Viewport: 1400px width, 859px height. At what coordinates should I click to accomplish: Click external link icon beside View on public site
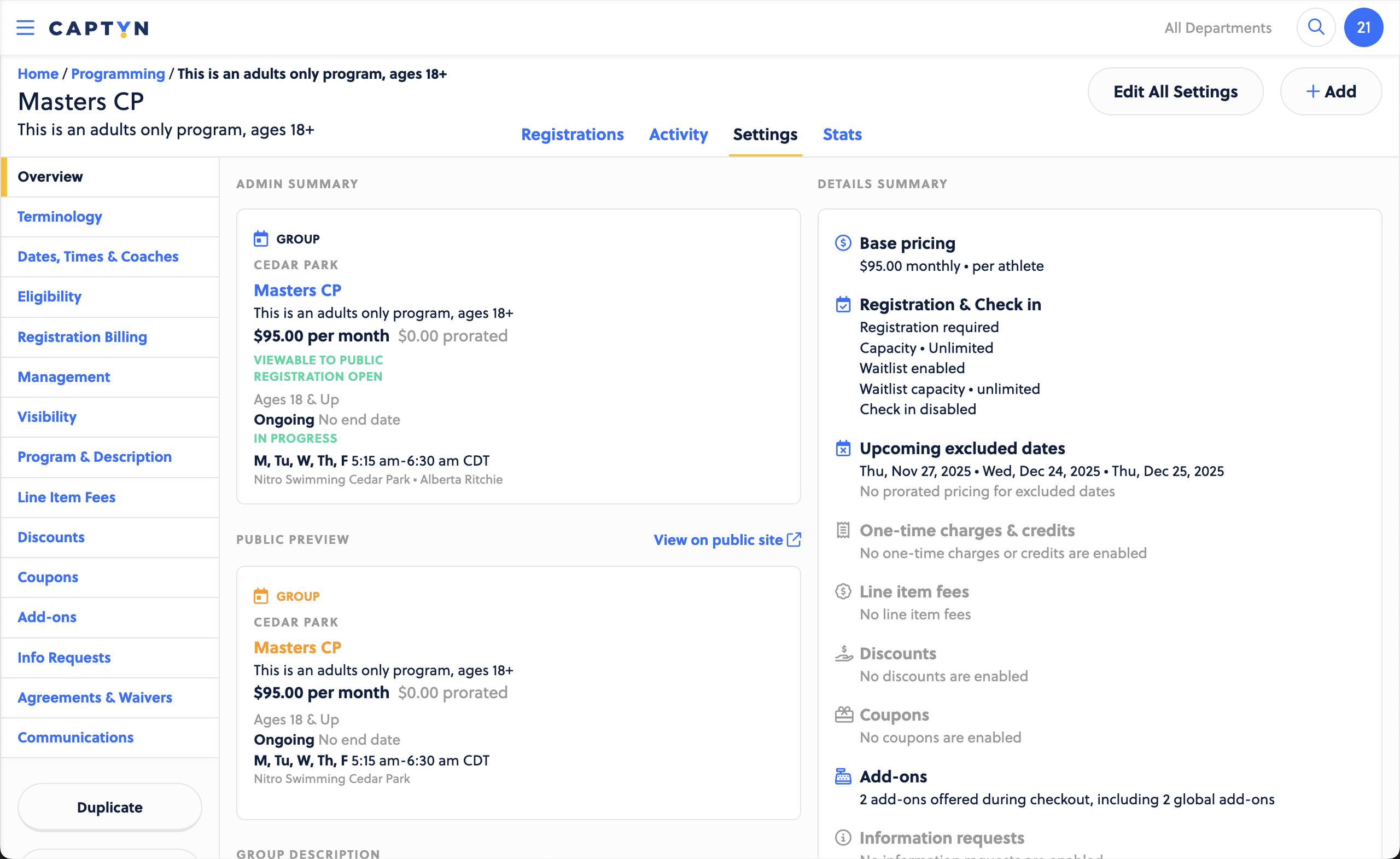coord(794,539)
